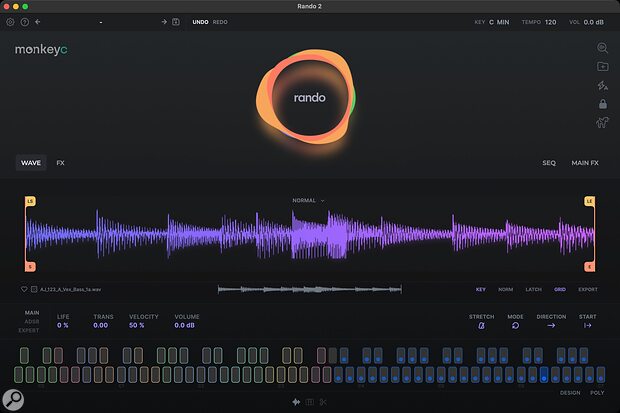Click the add folder icon
Image resolution: width=620 pixels, height=413 pixels.
coord(602,66)
